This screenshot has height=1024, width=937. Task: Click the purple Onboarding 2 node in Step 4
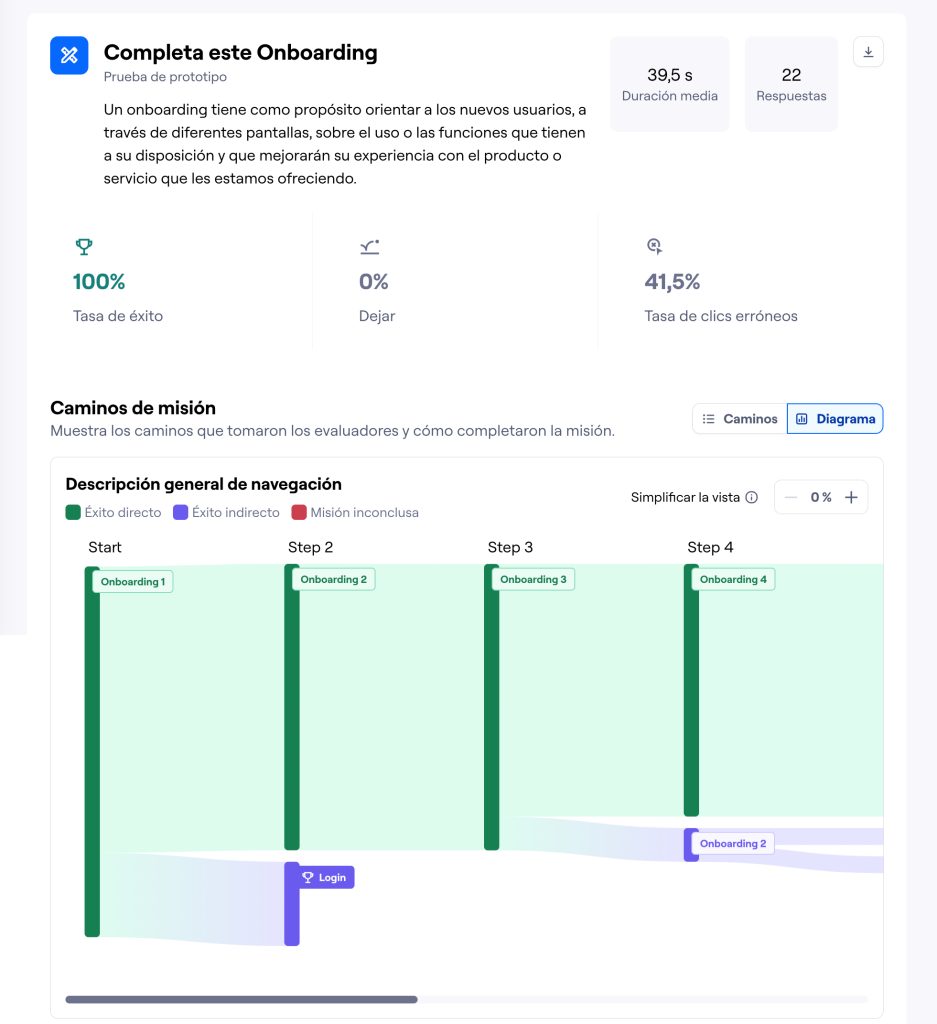pyautogui.click(x=732, y=843)
